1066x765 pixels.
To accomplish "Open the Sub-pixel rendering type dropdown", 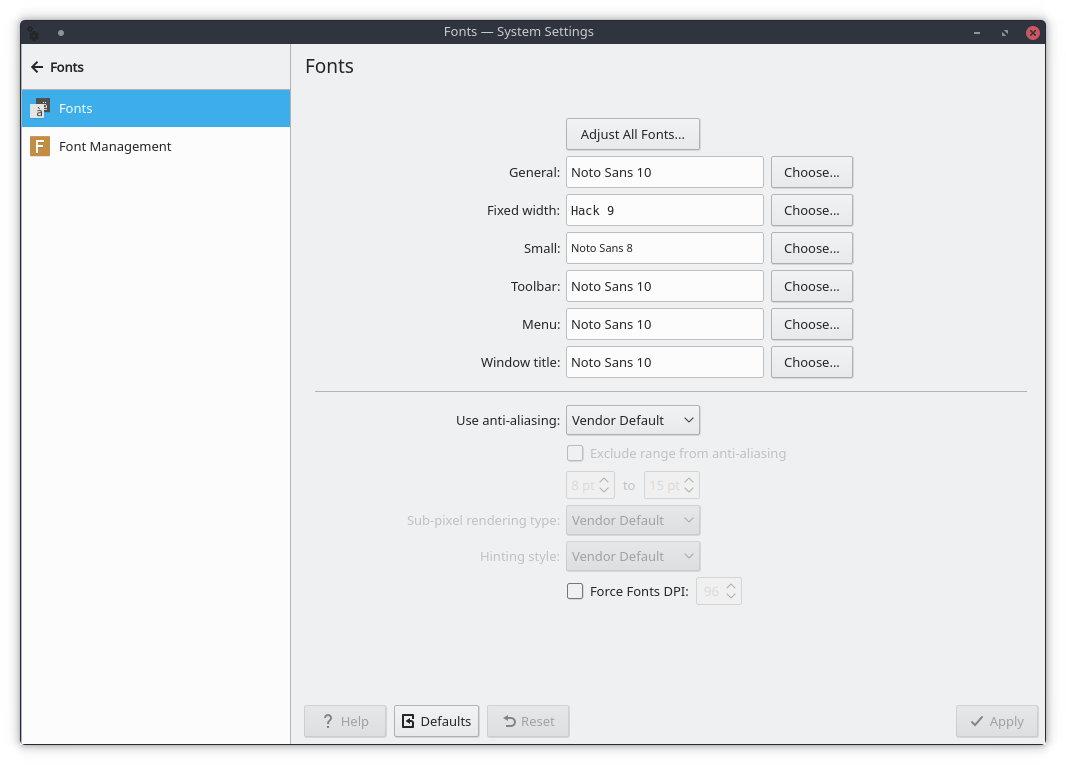I will click(x=632, y=520).
